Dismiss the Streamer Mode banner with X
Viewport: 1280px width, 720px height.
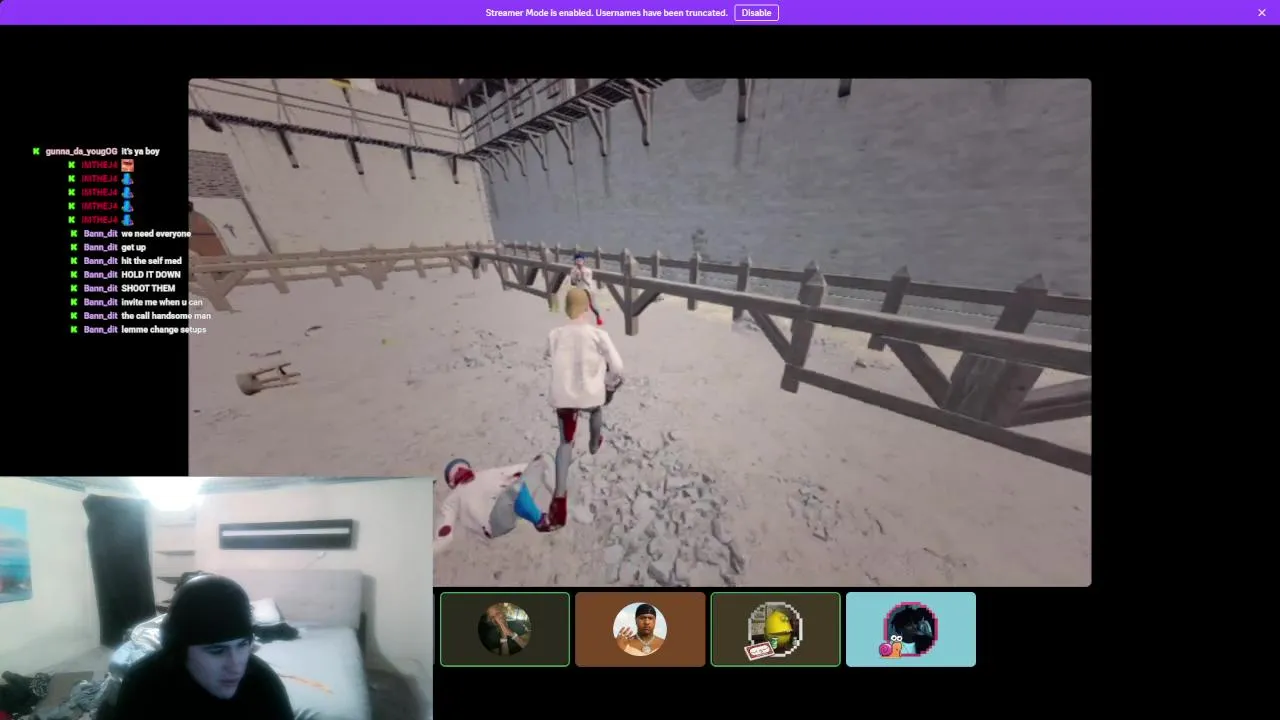(1262, 13)
